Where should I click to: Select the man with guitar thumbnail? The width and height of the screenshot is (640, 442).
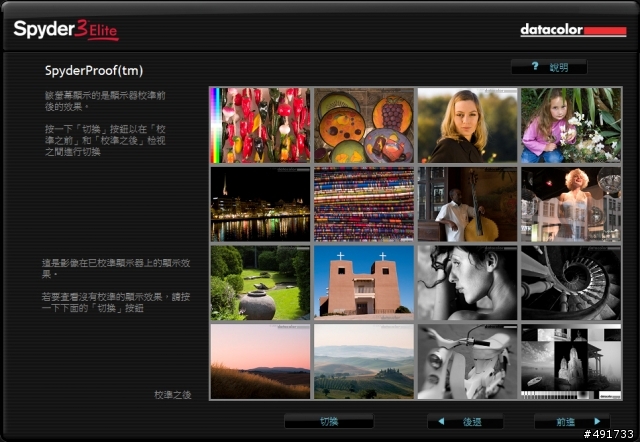click(x=467, y=204)
